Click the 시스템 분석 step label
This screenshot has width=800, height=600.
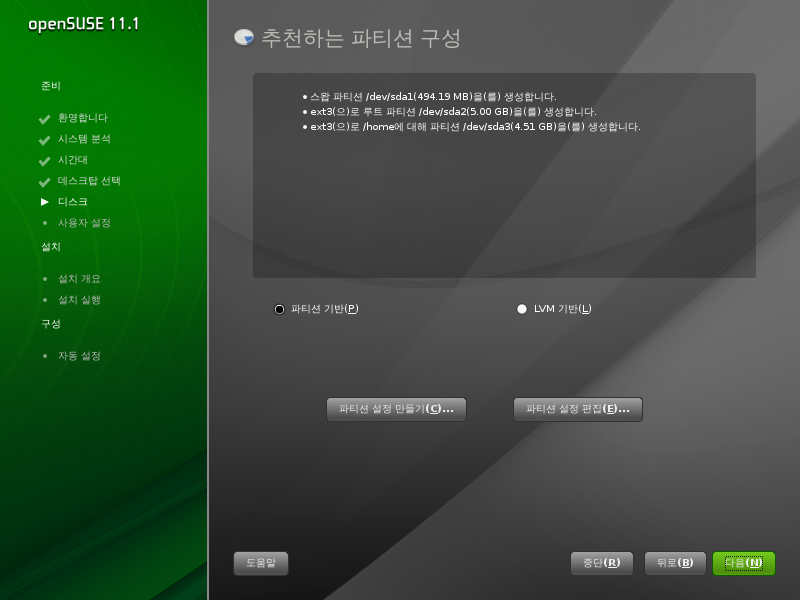tap(84, 139)
